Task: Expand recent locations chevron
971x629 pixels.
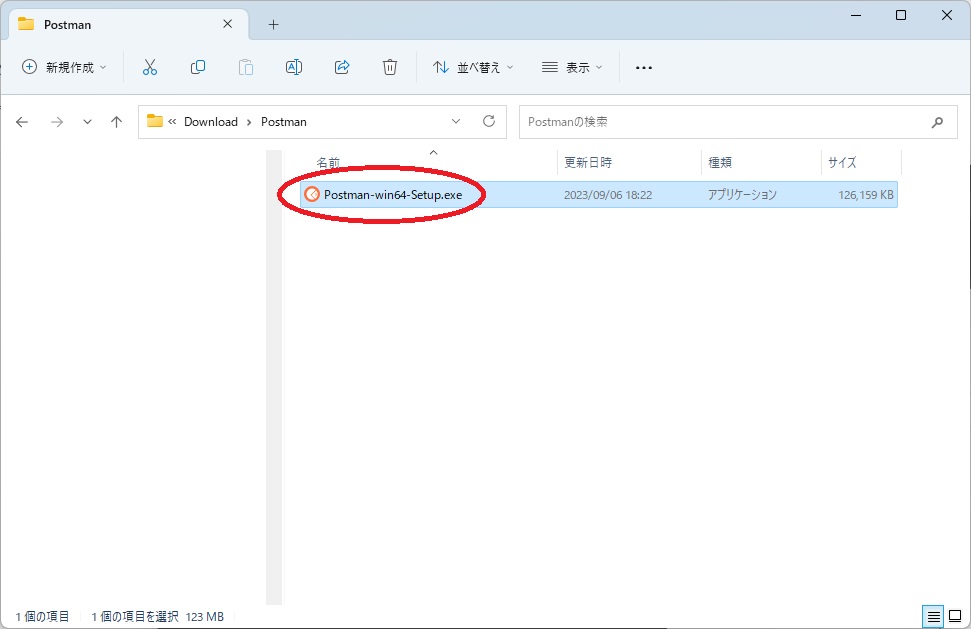Action: point(87,122)
